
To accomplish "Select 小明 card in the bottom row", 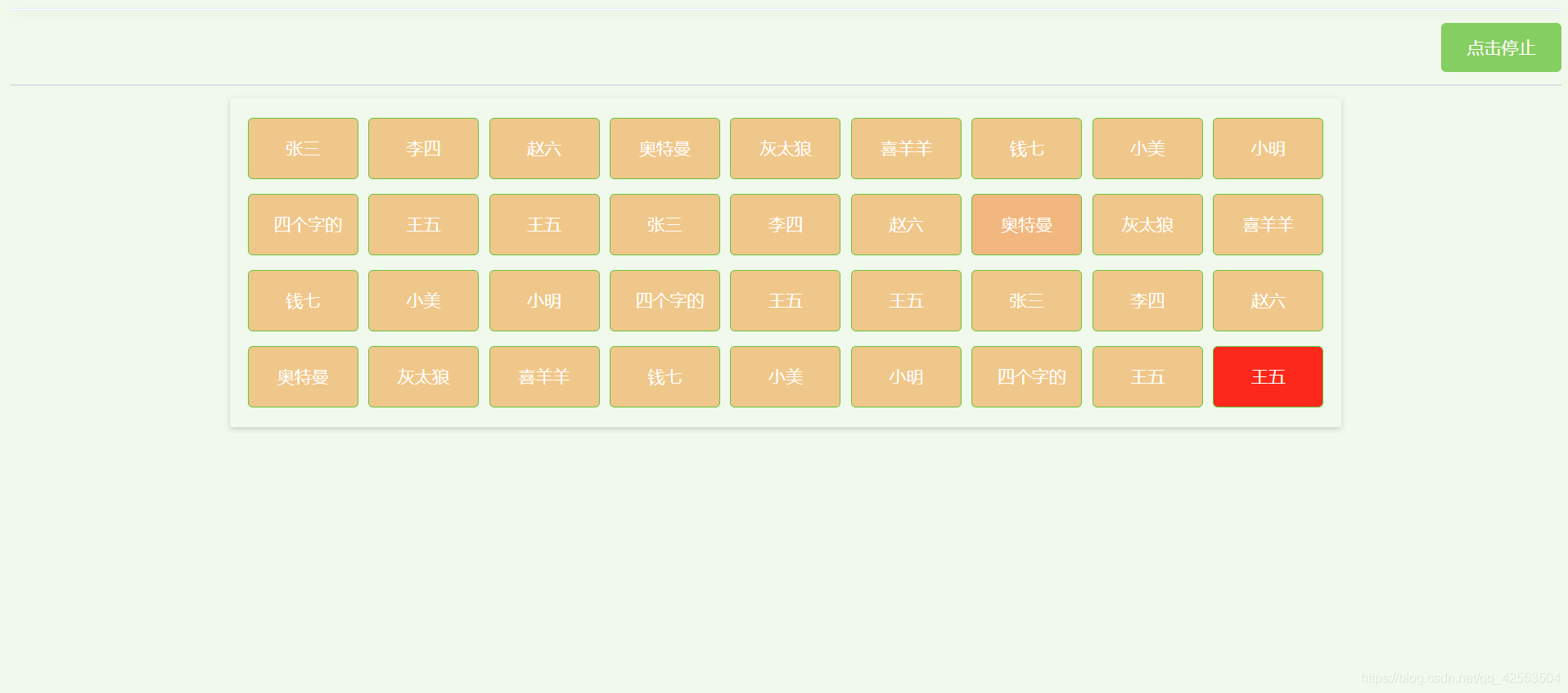I will [906, 376].
